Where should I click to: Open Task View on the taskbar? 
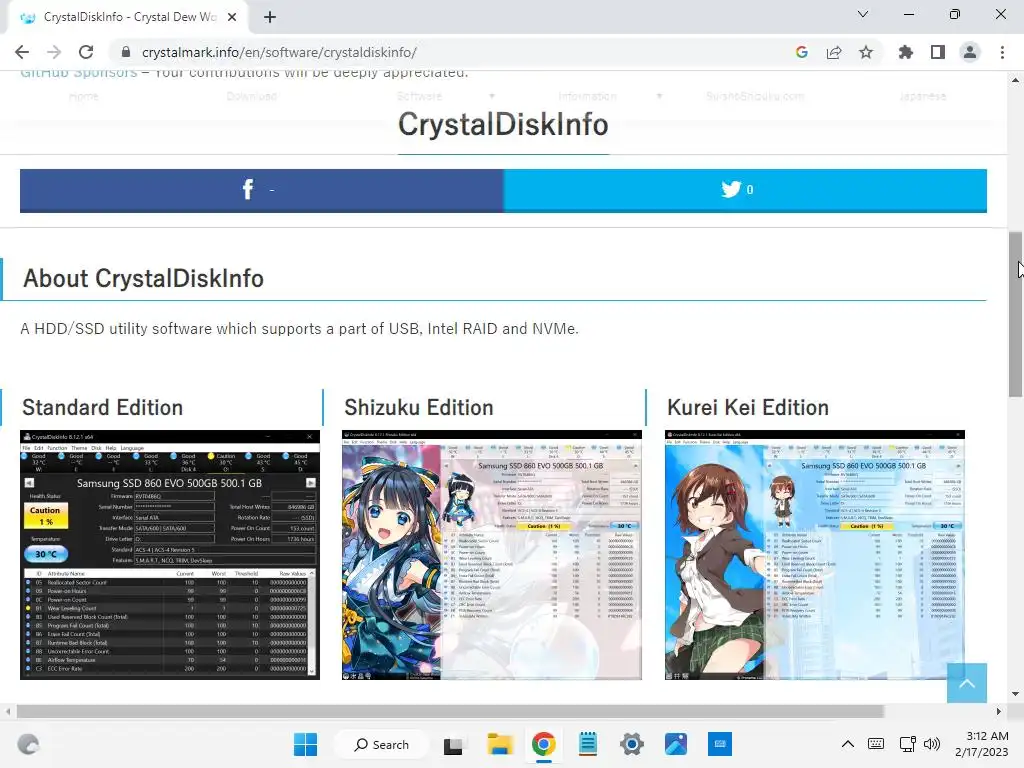(x=453, y=745)
